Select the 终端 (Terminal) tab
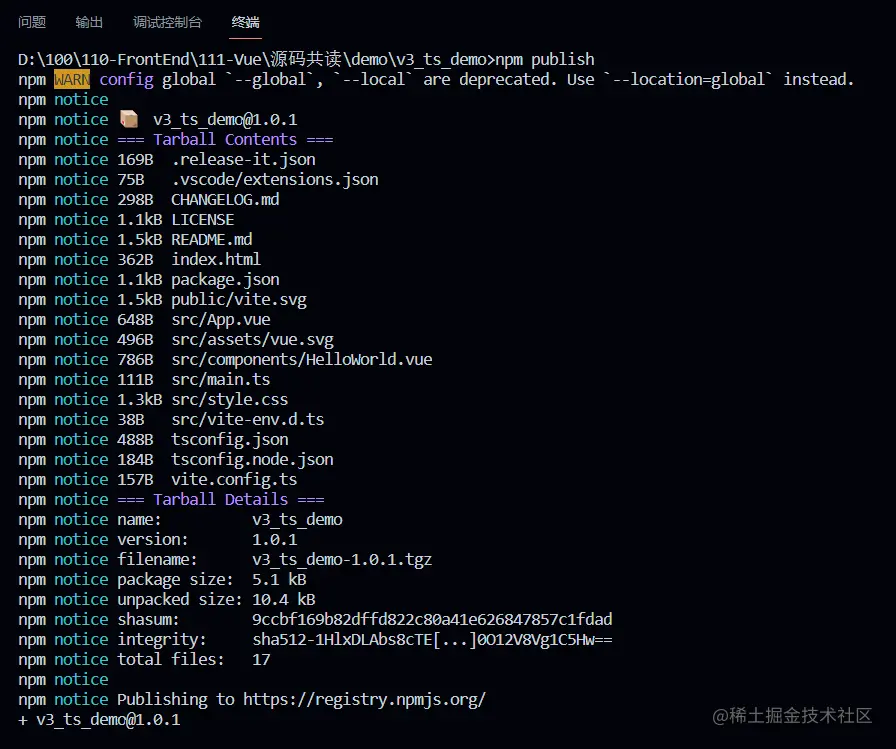 (246, 22)
